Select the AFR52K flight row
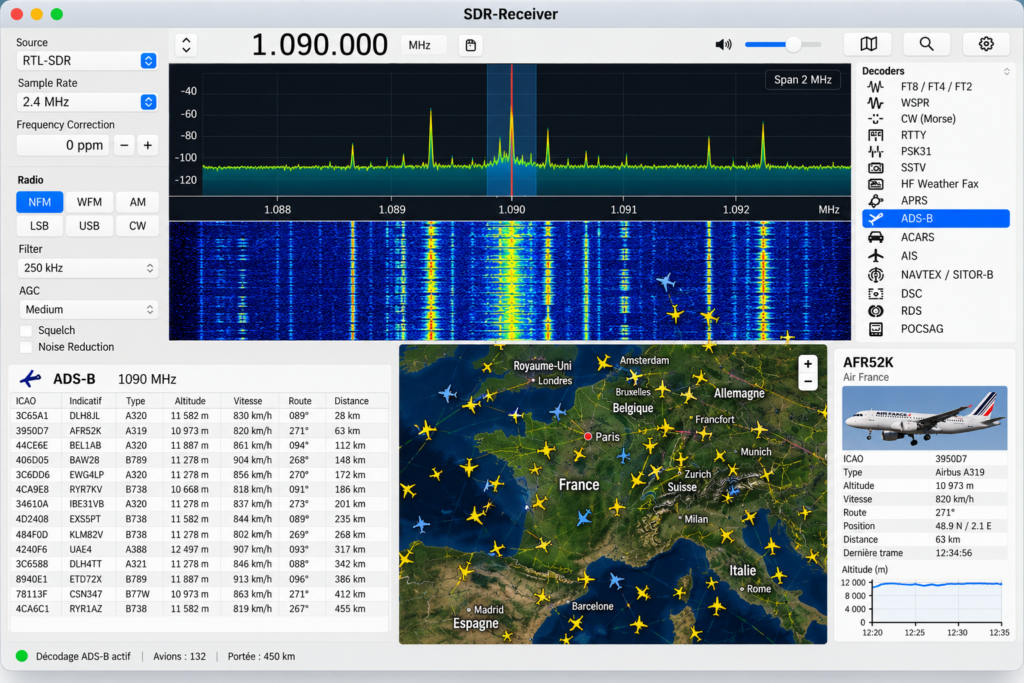The width and height of the screenshot is (1024, 683). 199,431
